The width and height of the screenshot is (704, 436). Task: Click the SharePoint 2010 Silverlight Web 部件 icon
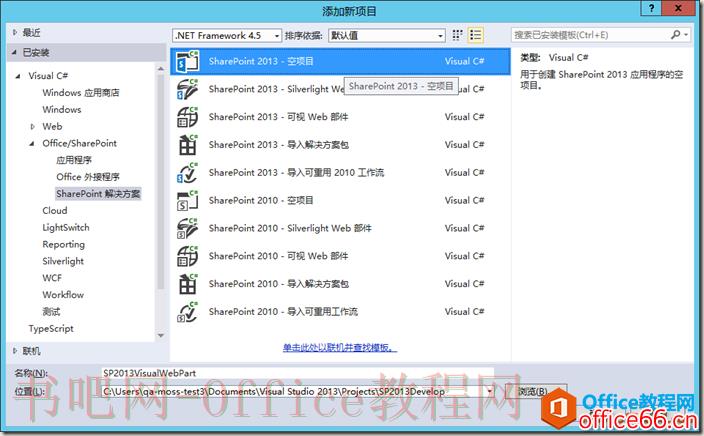[188, 228]
